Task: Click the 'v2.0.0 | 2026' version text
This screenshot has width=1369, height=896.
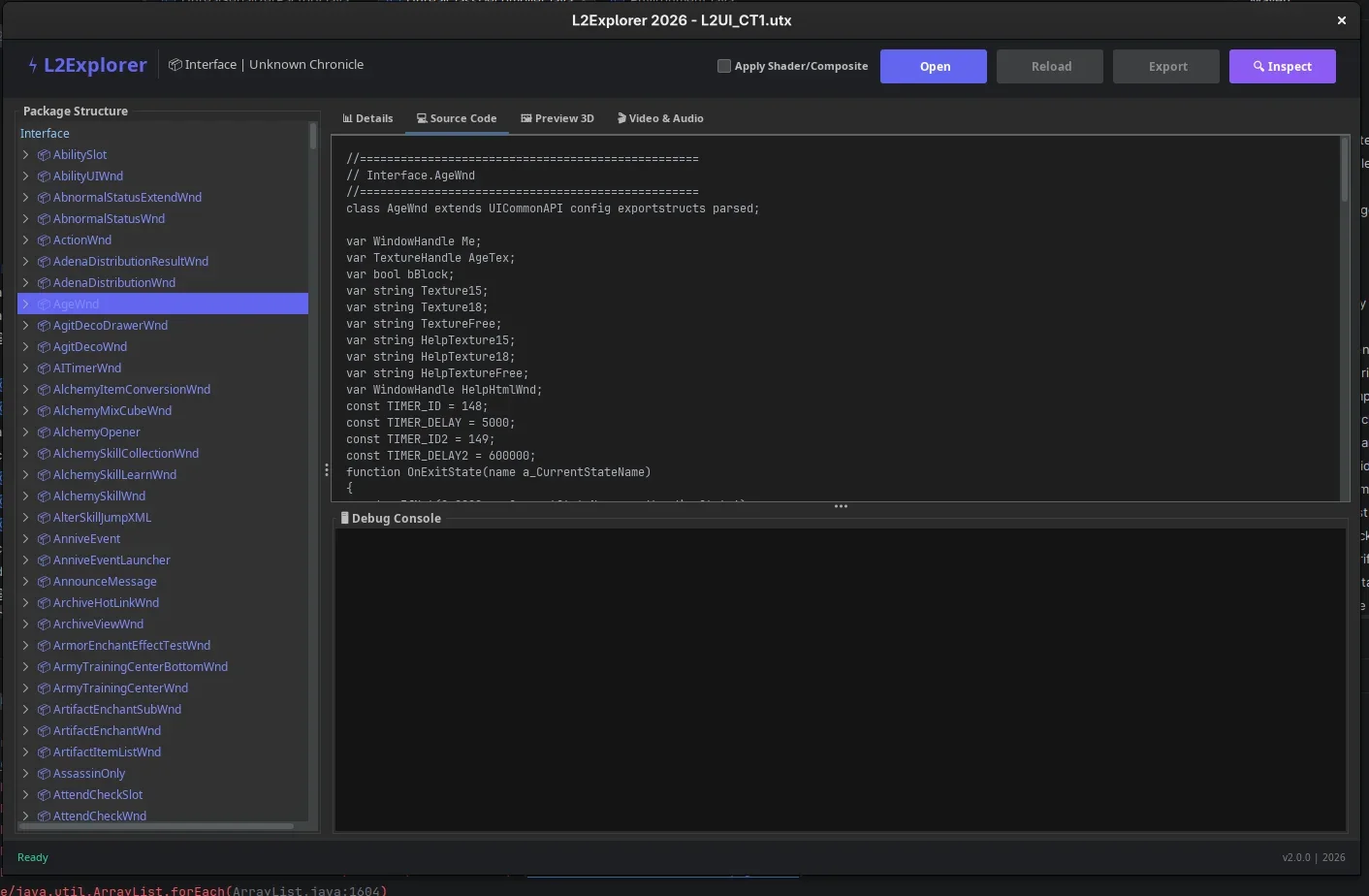Action: (x=1314, y=857)
